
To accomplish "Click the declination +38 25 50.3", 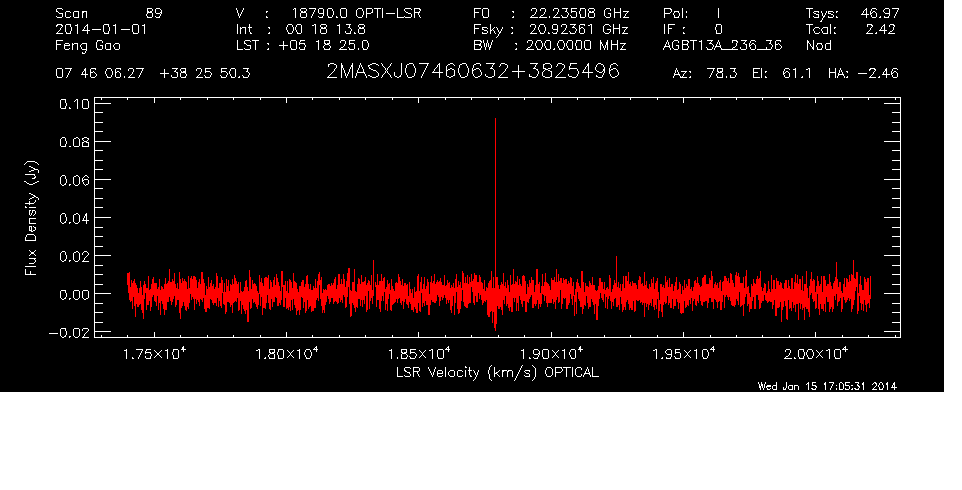I will click(204, 74).
